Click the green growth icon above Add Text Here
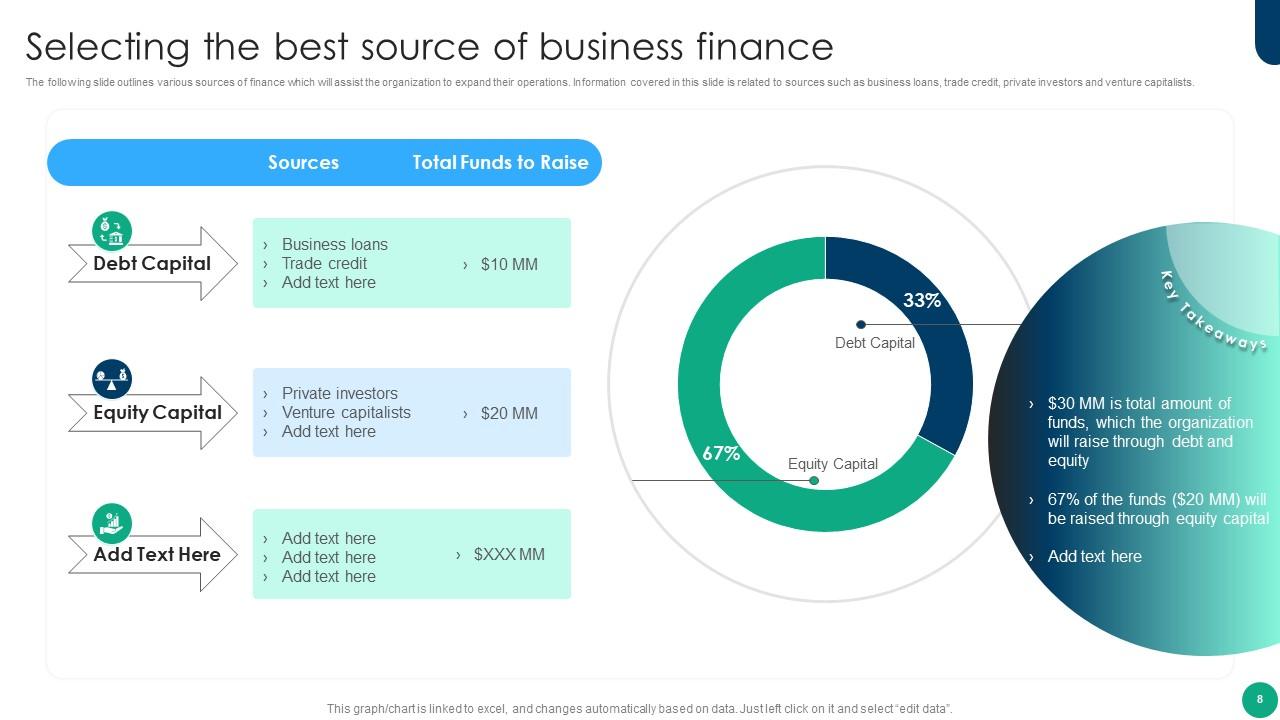Image resolution: width=1280 pixels, height=720 pixels. point(112,523)
